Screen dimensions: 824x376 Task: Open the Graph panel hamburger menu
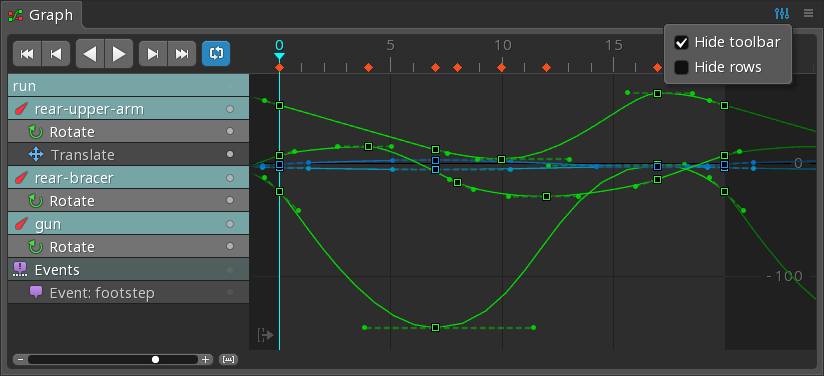click(x=808, y=14)
